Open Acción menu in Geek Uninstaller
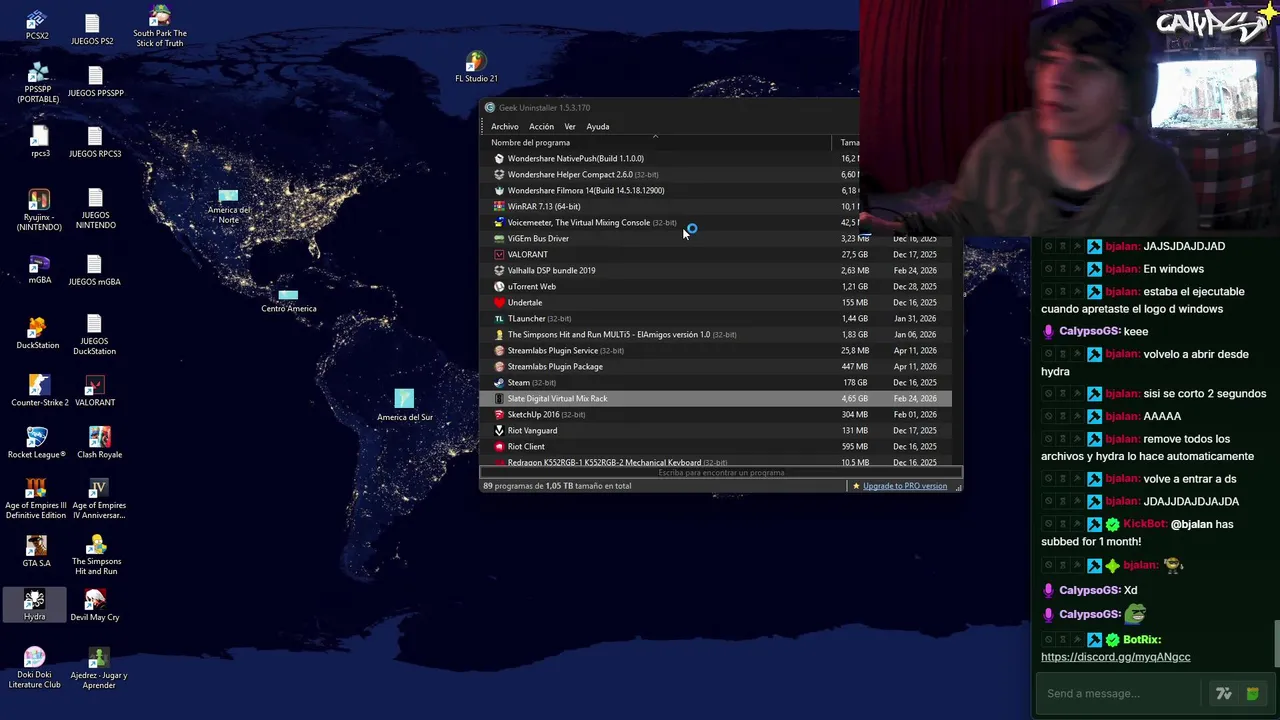Viewport: 1280px width, 720px height. pos(541,126)
